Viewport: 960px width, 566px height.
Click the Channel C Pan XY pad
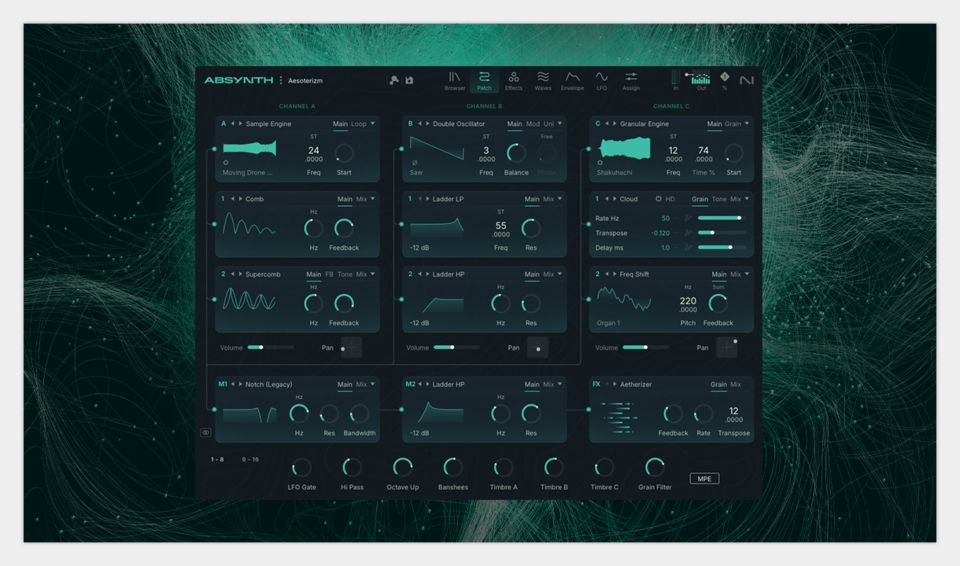pyautogui.click(x=727, y=347)
